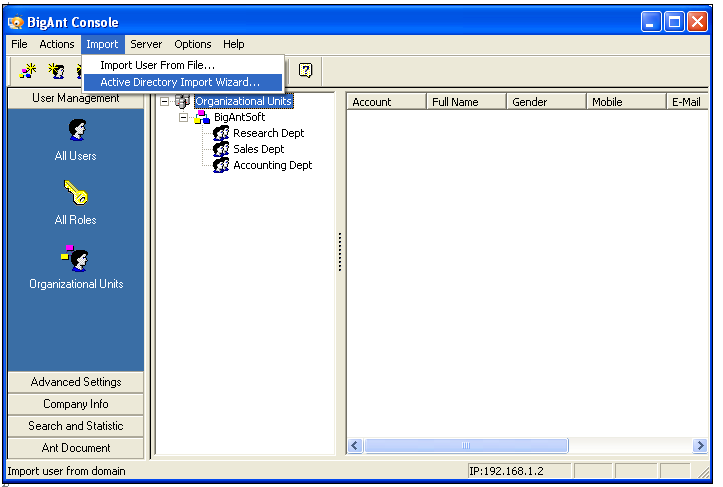Open the Ant Document panel
Screen dimensions: 723x487
point(76,448)
